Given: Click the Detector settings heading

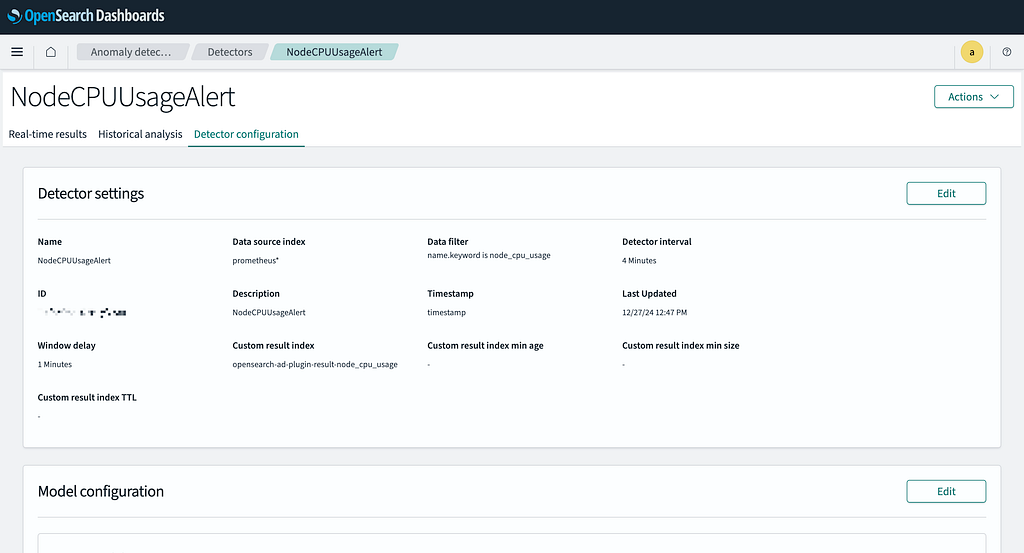Looking at the screenshot, I should (91, 193).
